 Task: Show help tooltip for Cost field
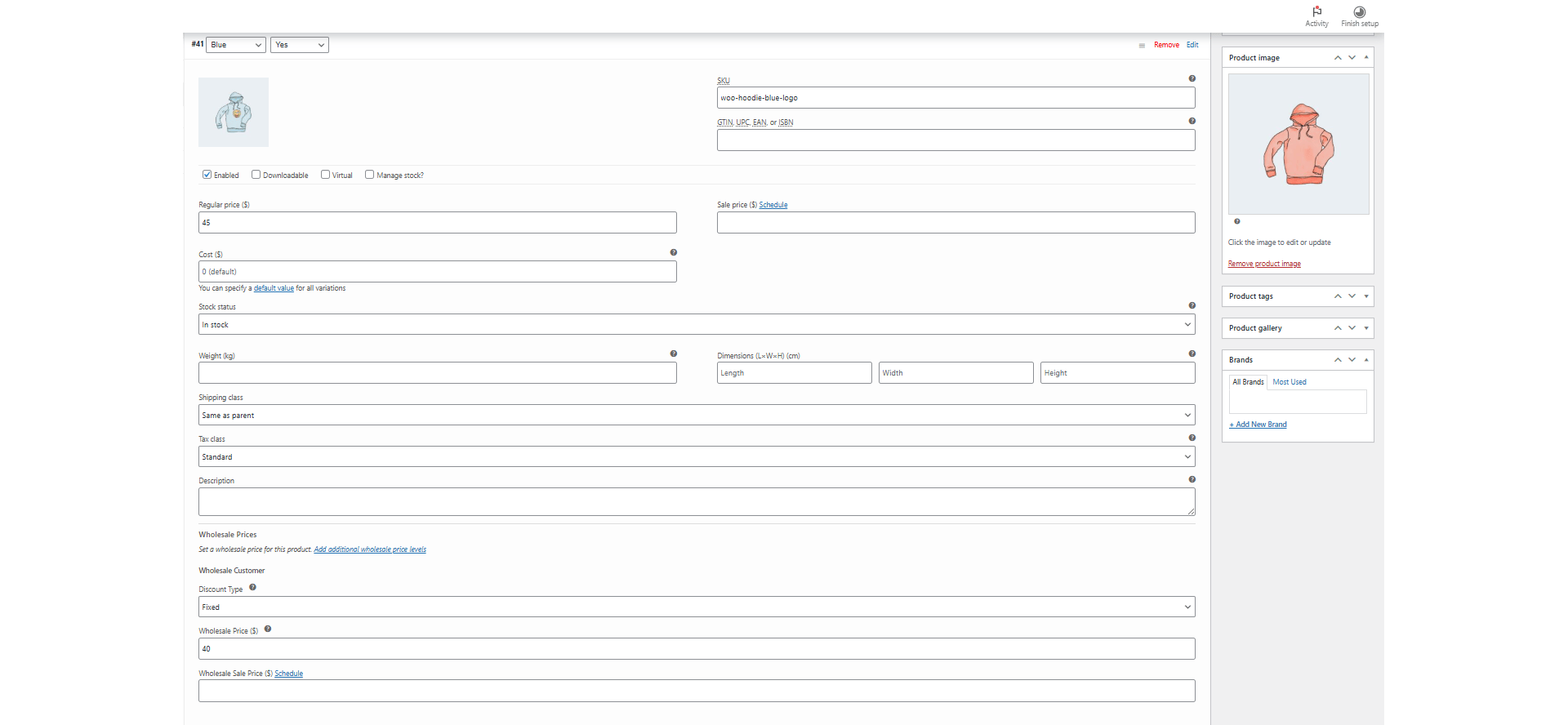674,252
